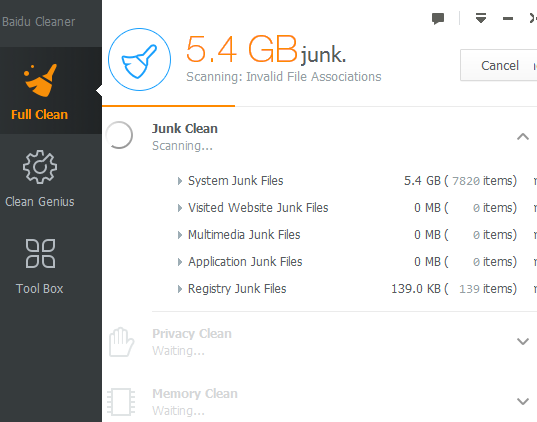Open the title bar dropdown menu icon
Viewport: 537px width, 422px height.
[x=481, y=18]
